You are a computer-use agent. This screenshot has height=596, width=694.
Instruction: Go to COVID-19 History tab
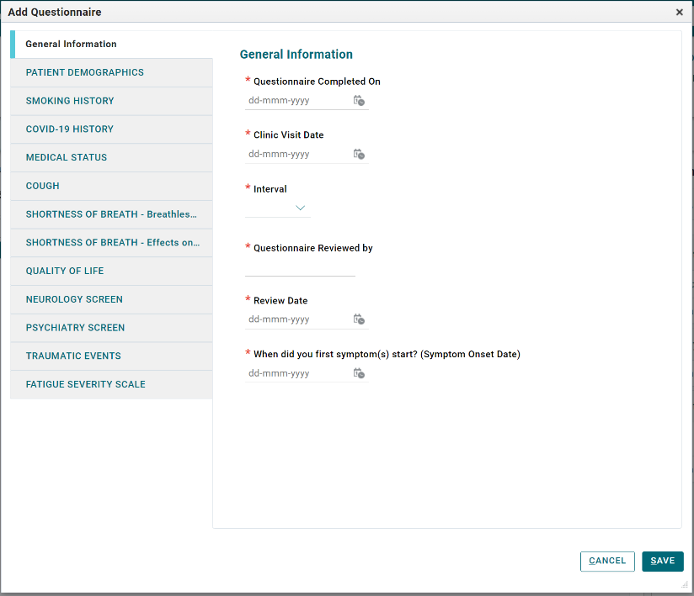click(70, 129)
